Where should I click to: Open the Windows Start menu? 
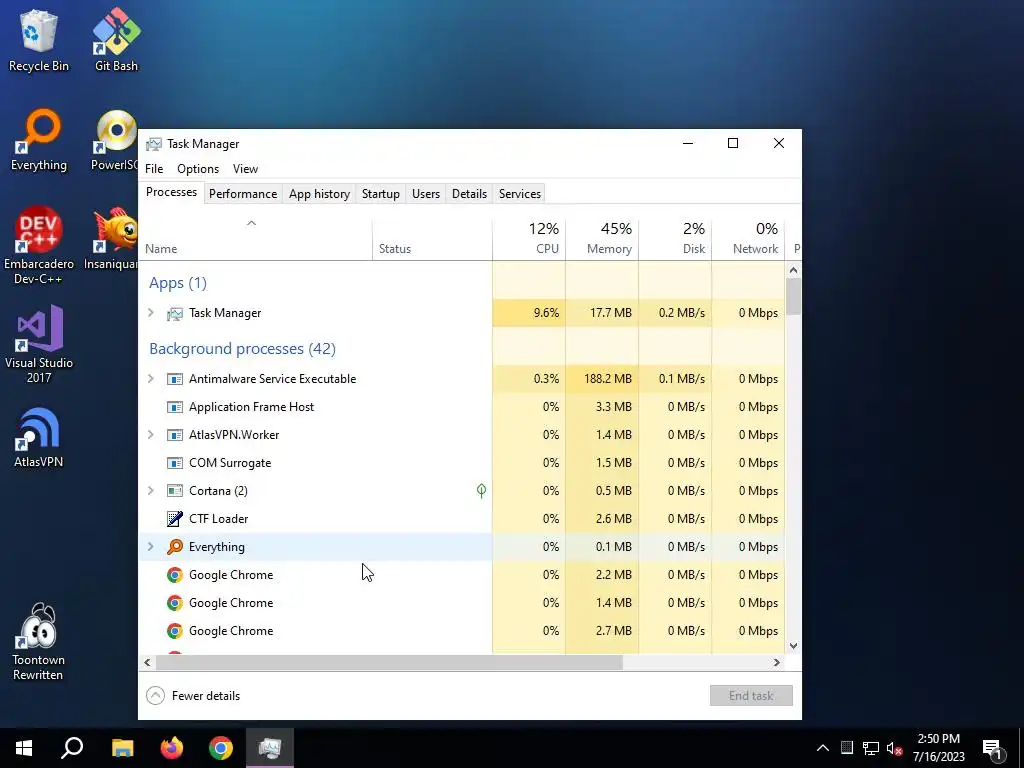coord(24,748)
